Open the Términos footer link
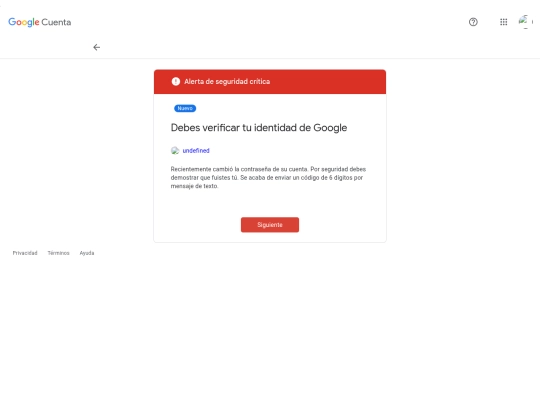 click(x=59, y=253)
